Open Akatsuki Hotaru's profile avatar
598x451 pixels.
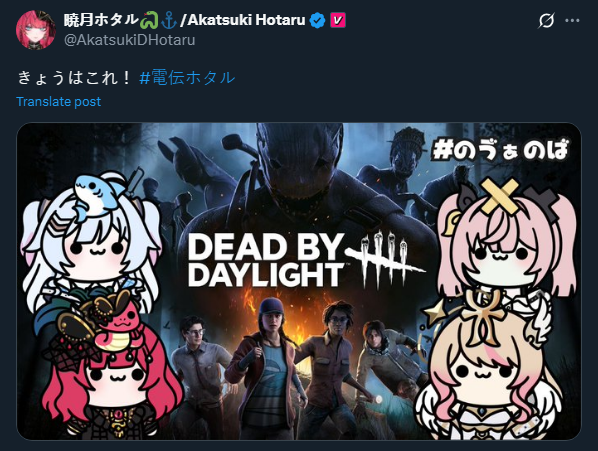[36, 30]
